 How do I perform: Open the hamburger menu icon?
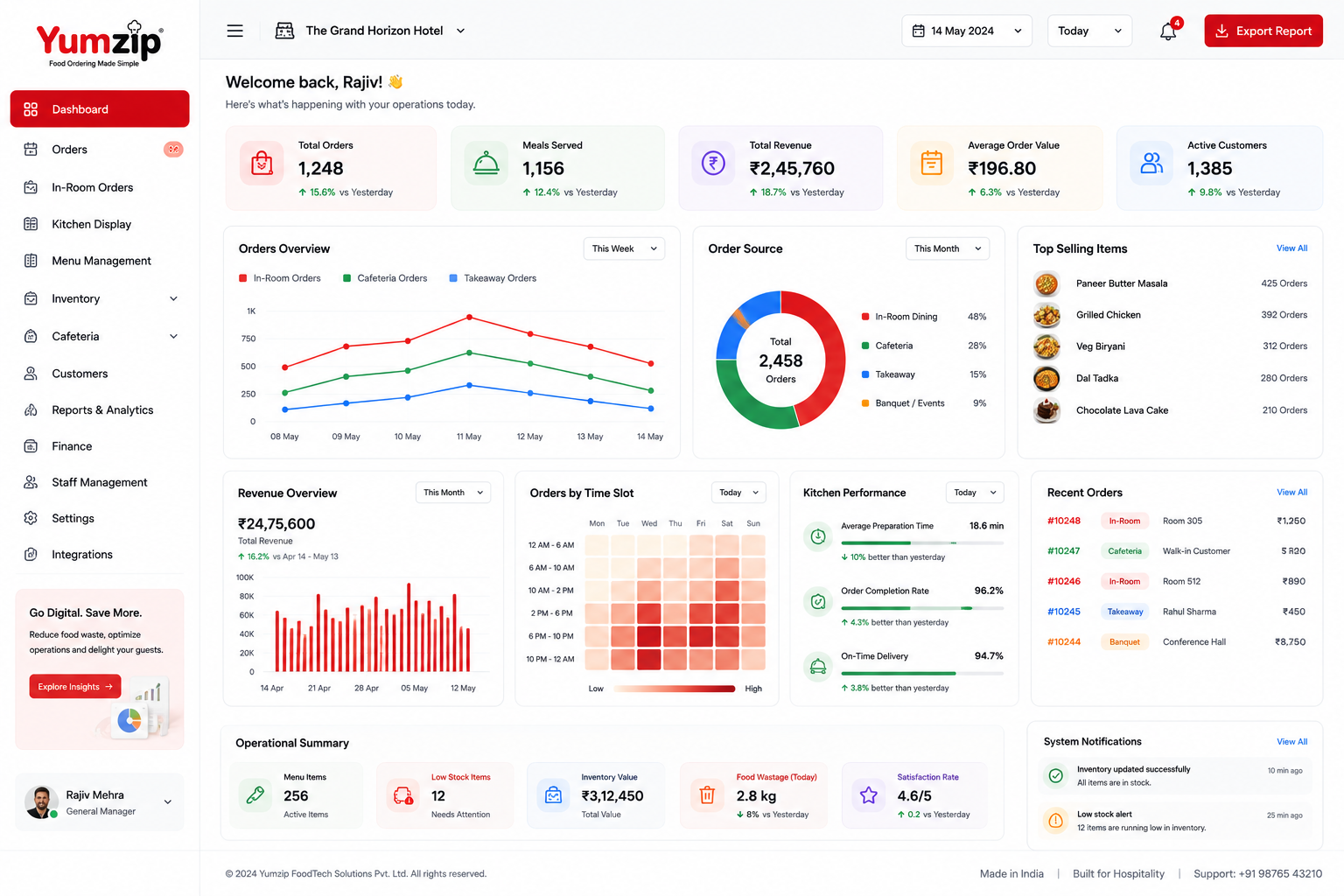tap(234, 31)
